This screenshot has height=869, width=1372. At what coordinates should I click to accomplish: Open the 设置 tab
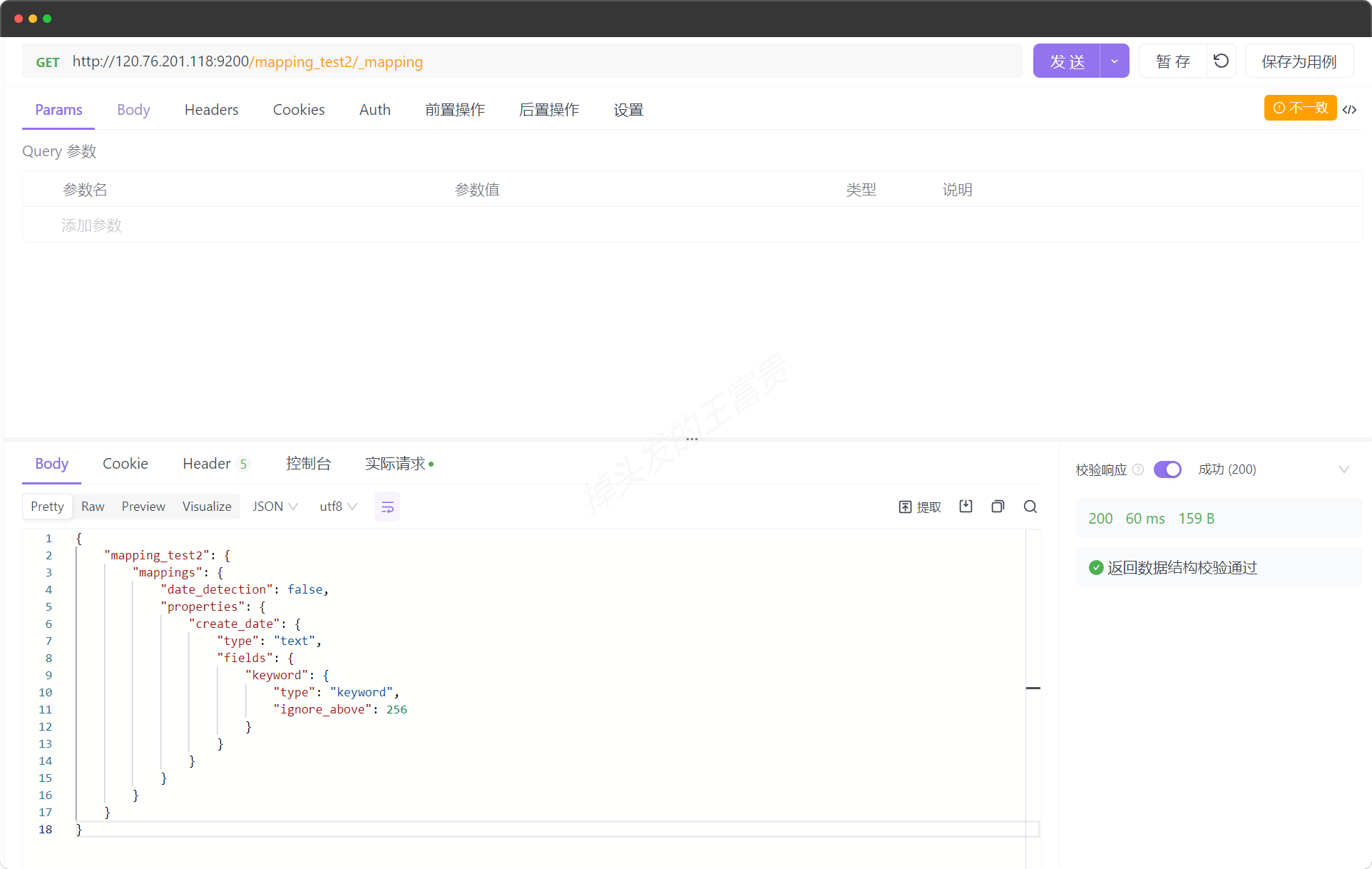point(628,110)
